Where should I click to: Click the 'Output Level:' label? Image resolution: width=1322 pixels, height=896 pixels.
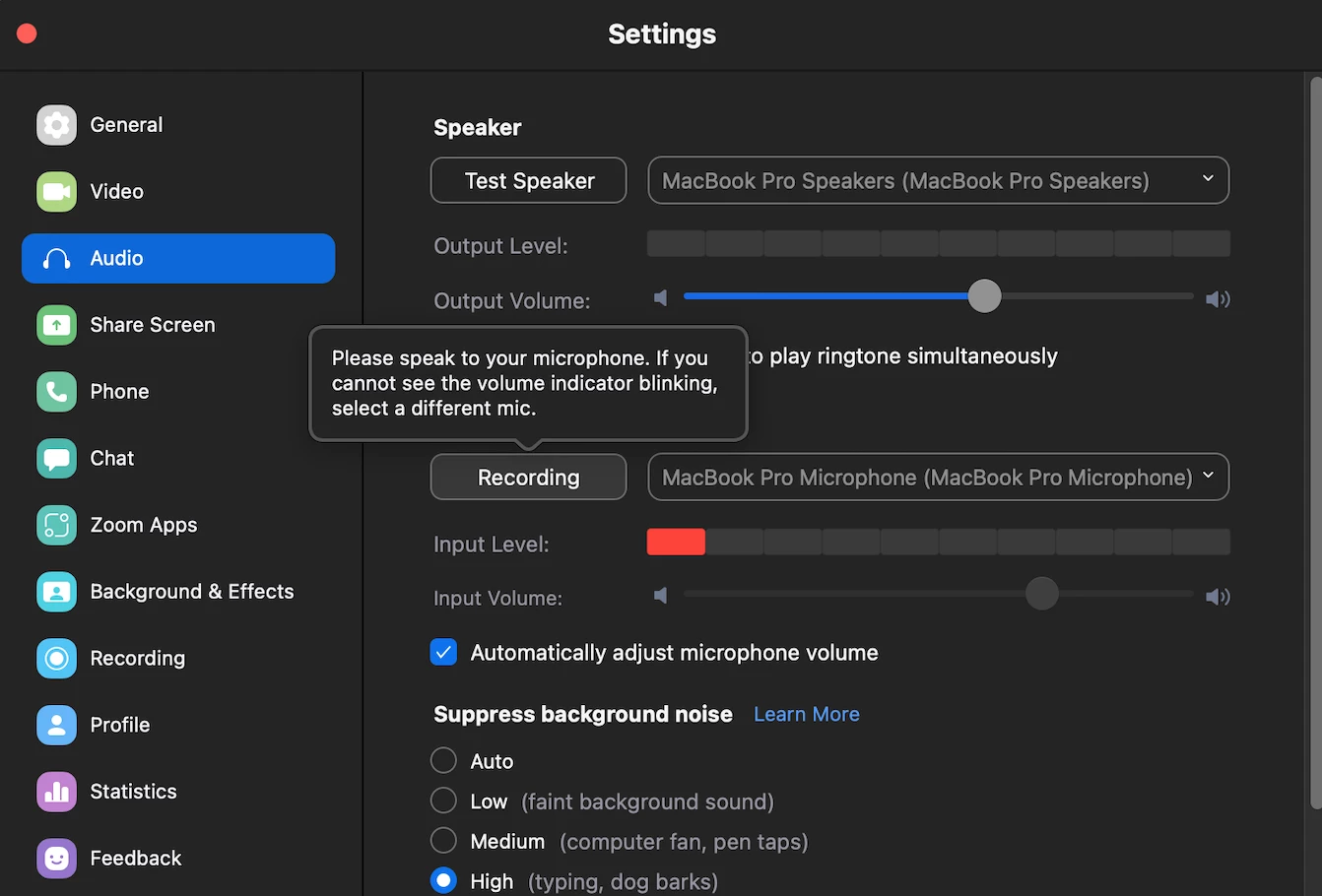[x=500, y=246]
